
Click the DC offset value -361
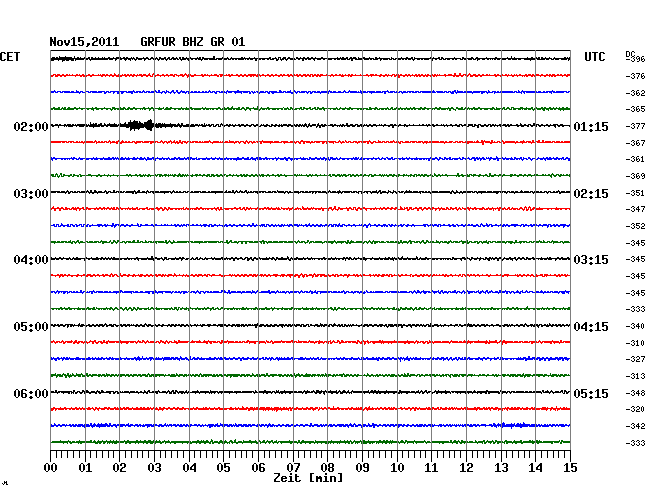(635, 159)
